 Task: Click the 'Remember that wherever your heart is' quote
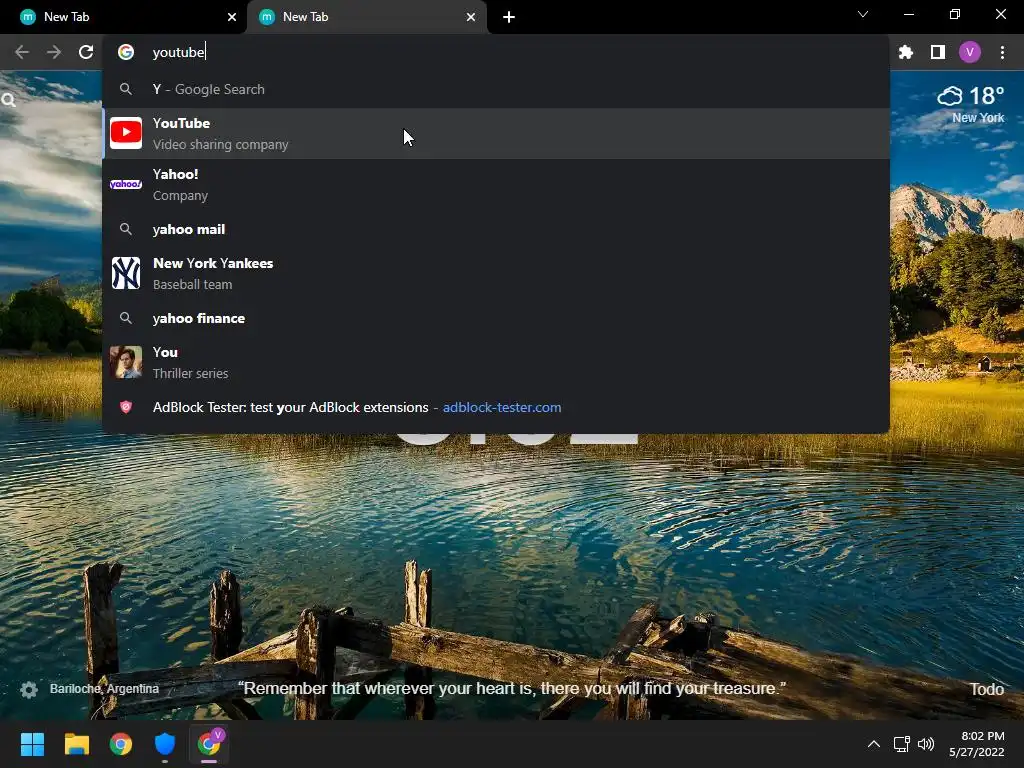[x=512, y=689]
